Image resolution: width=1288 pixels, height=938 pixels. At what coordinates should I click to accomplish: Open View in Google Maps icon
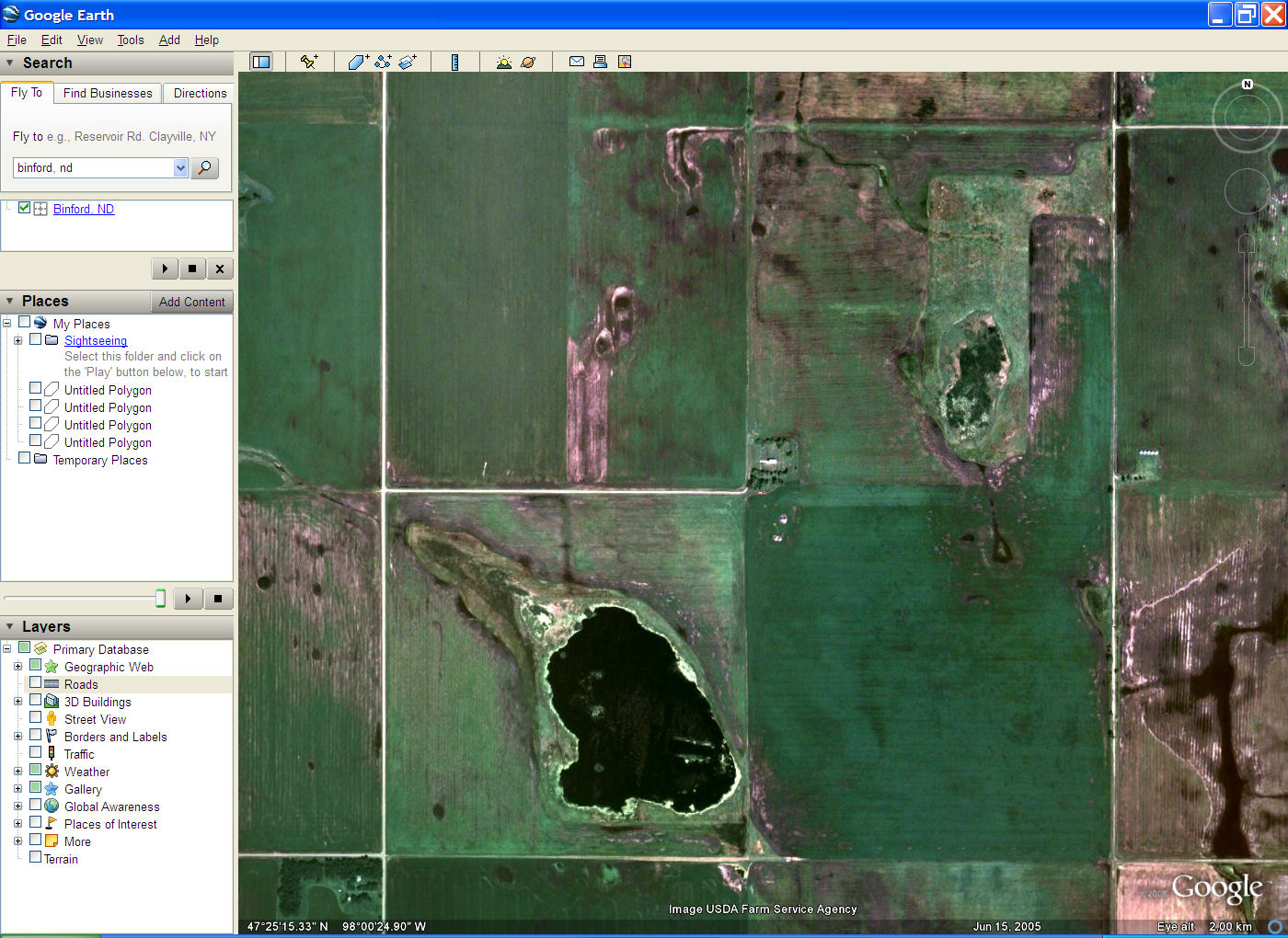625,62
